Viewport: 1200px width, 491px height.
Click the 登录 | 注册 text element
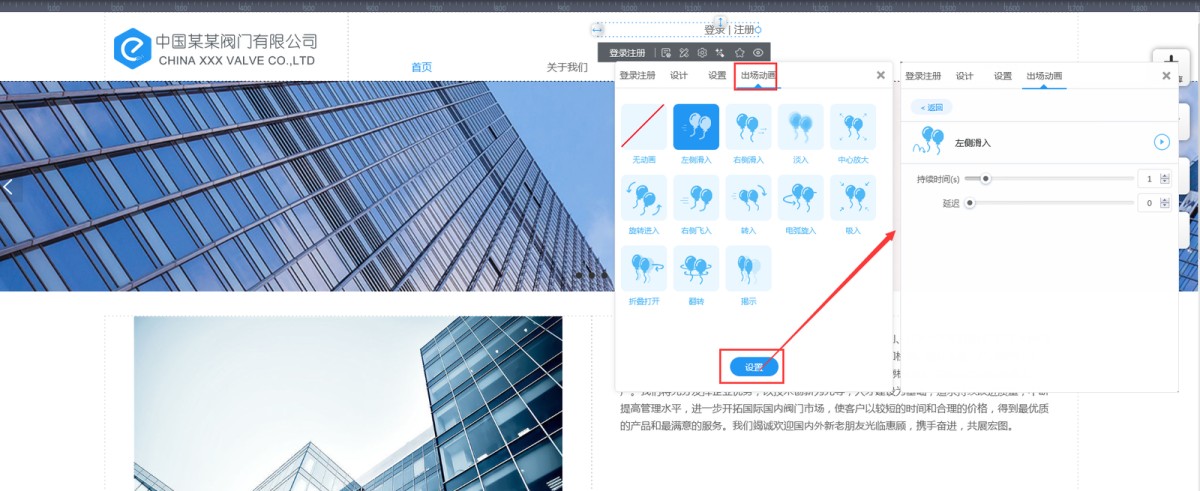pyautogui.click(x=730, y=30)
